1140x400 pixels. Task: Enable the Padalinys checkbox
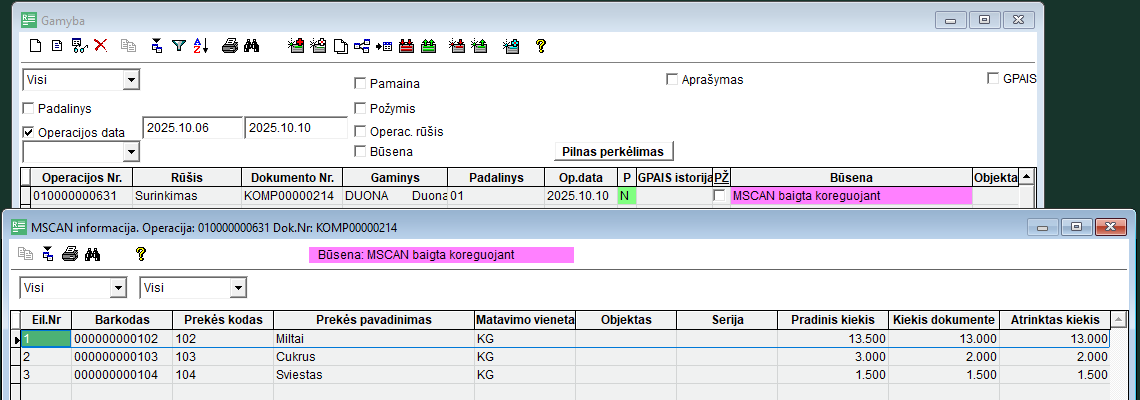pos(29,108)
